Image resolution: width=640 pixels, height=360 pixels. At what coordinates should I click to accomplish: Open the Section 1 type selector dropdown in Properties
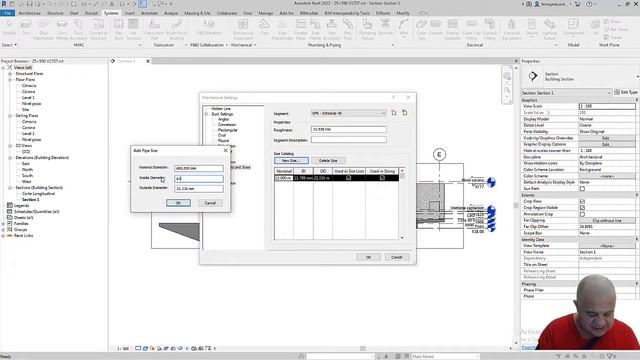click(x=567, y=93)
